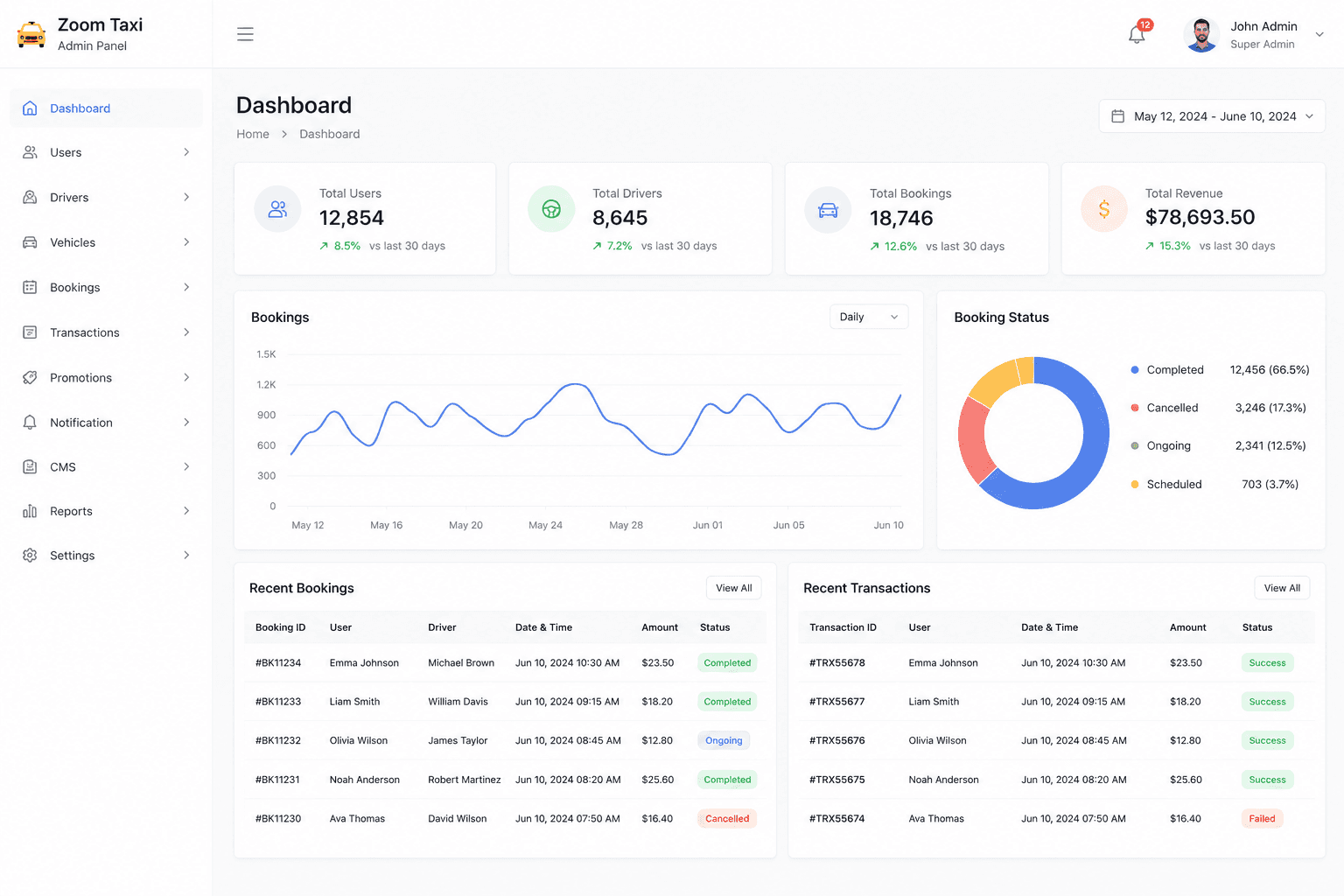Click the Transactions icon in sidebar
1344x896 pixels.
coord(30,332)
